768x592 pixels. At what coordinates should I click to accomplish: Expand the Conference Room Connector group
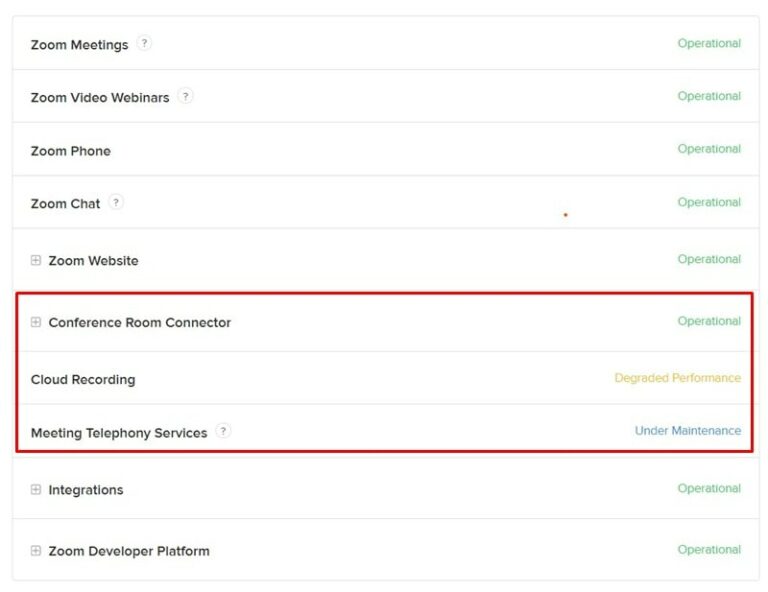(x=36, y=322)
